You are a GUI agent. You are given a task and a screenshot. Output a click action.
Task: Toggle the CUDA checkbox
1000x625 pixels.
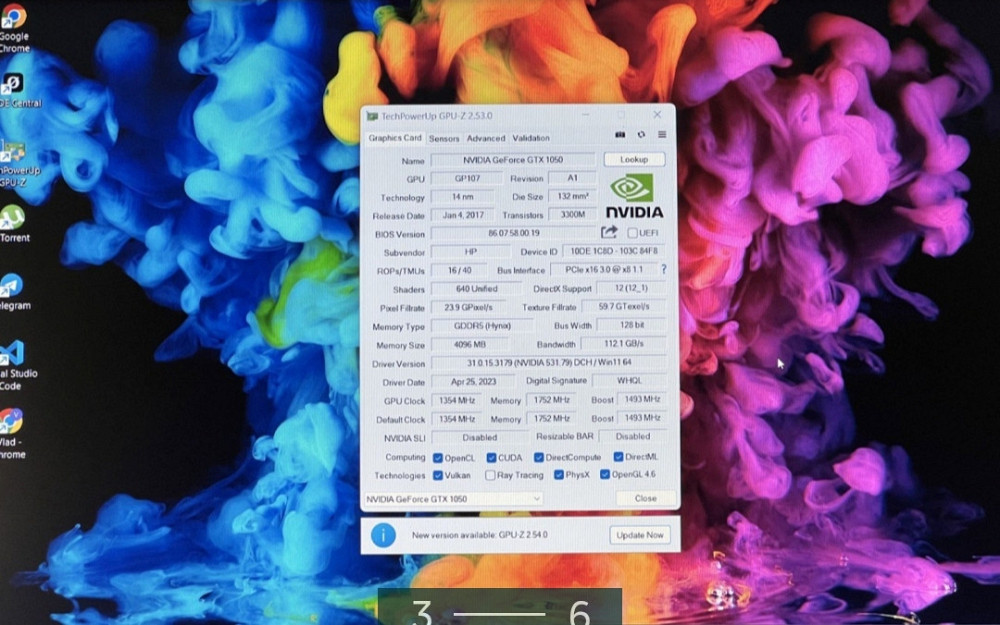coord(490,457)
